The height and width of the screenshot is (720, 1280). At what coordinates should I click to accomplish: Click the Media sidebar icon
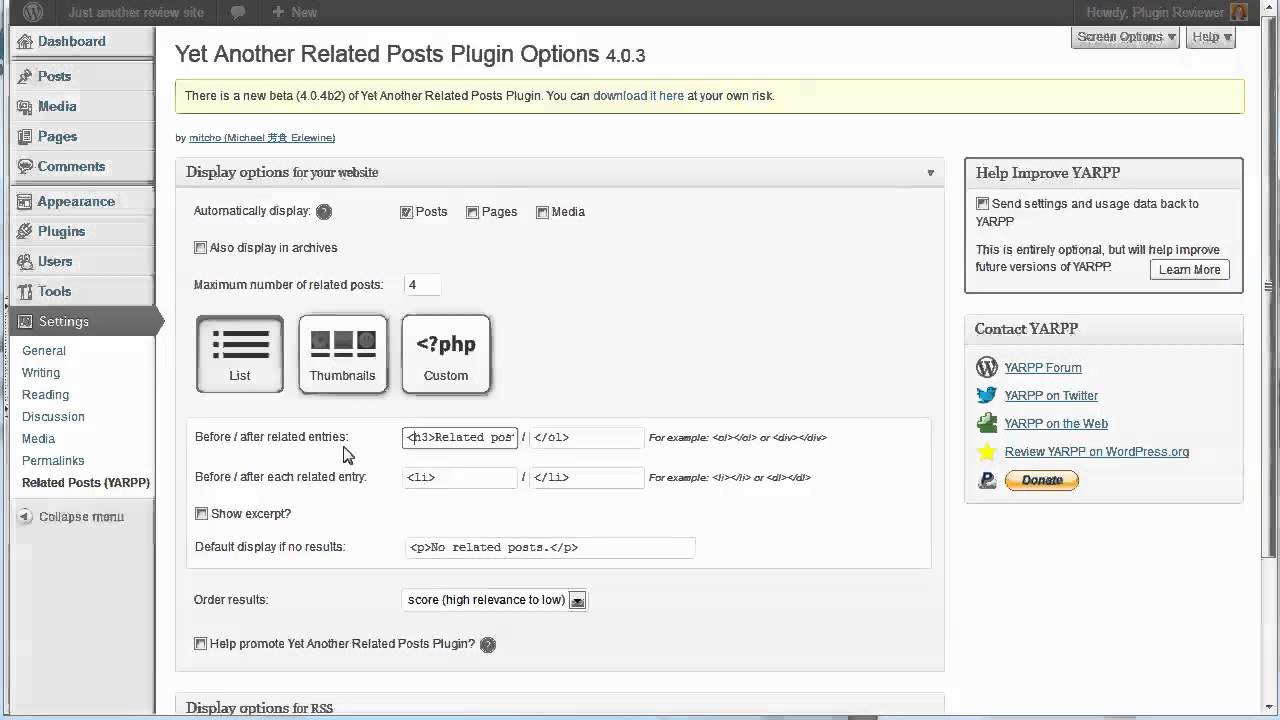pos(24,106)
